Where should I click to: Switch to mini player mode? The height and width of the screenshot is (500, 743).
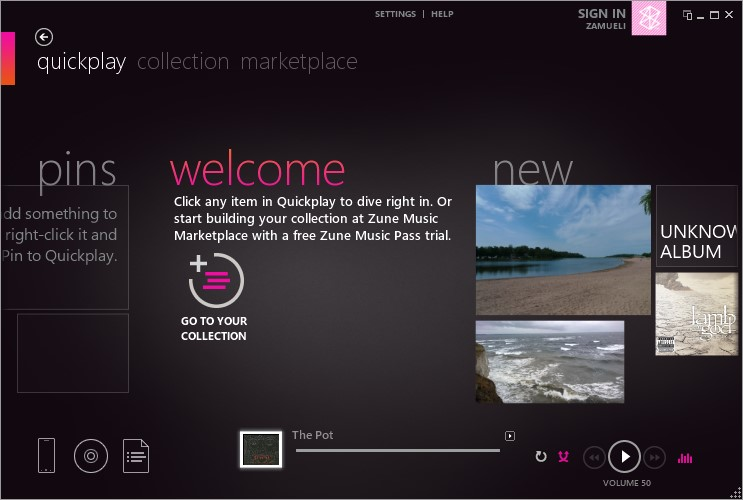coord(687,15)
